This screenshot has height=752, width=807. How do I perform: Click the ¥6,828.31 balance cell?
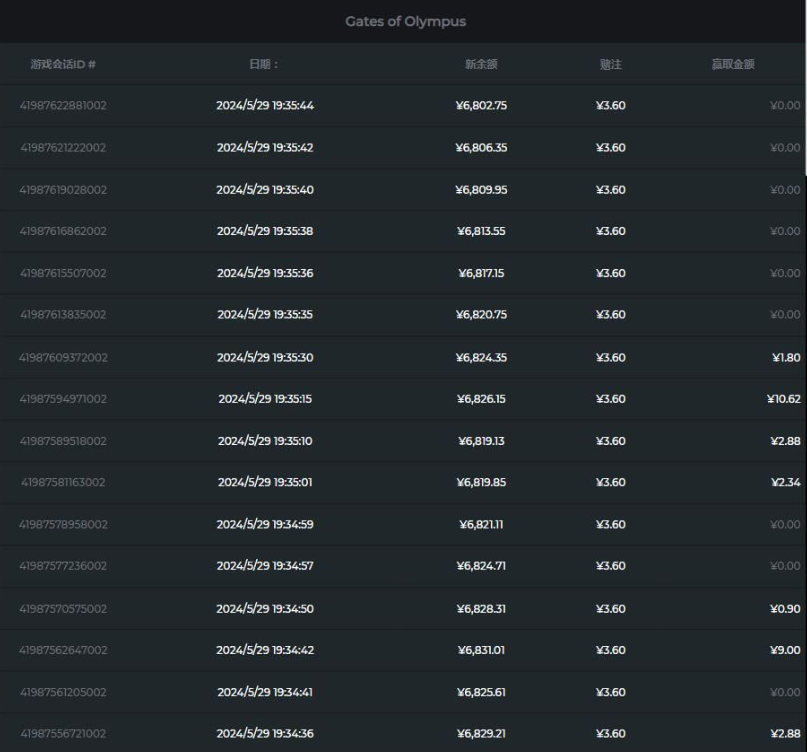point(481,608)
